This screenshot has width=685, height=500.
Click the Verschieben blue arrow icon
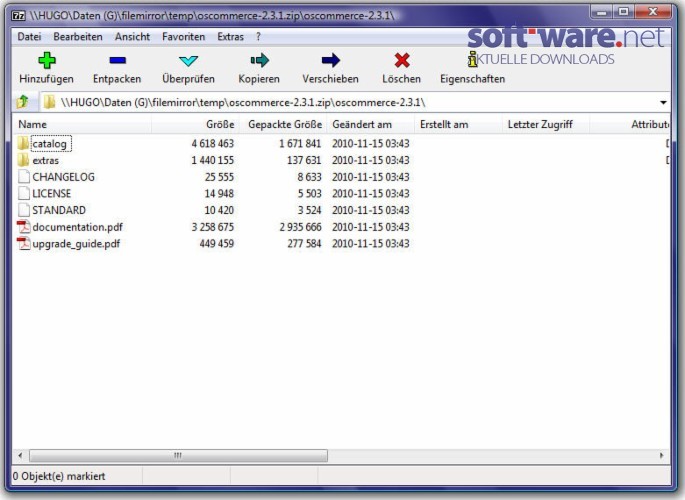click(x=331, y=60)
